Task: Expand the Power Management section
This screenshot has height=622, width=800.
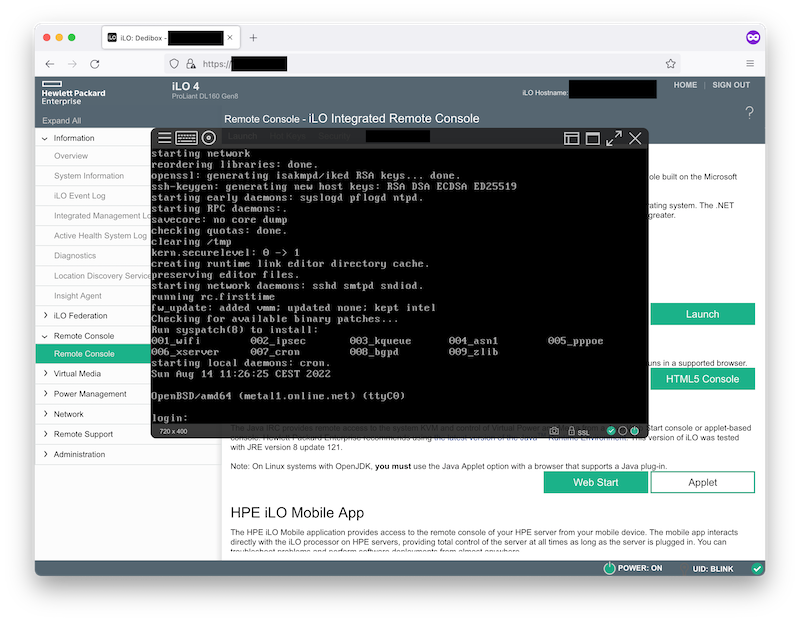Action: pyautogui.click(x=45, y=393)
